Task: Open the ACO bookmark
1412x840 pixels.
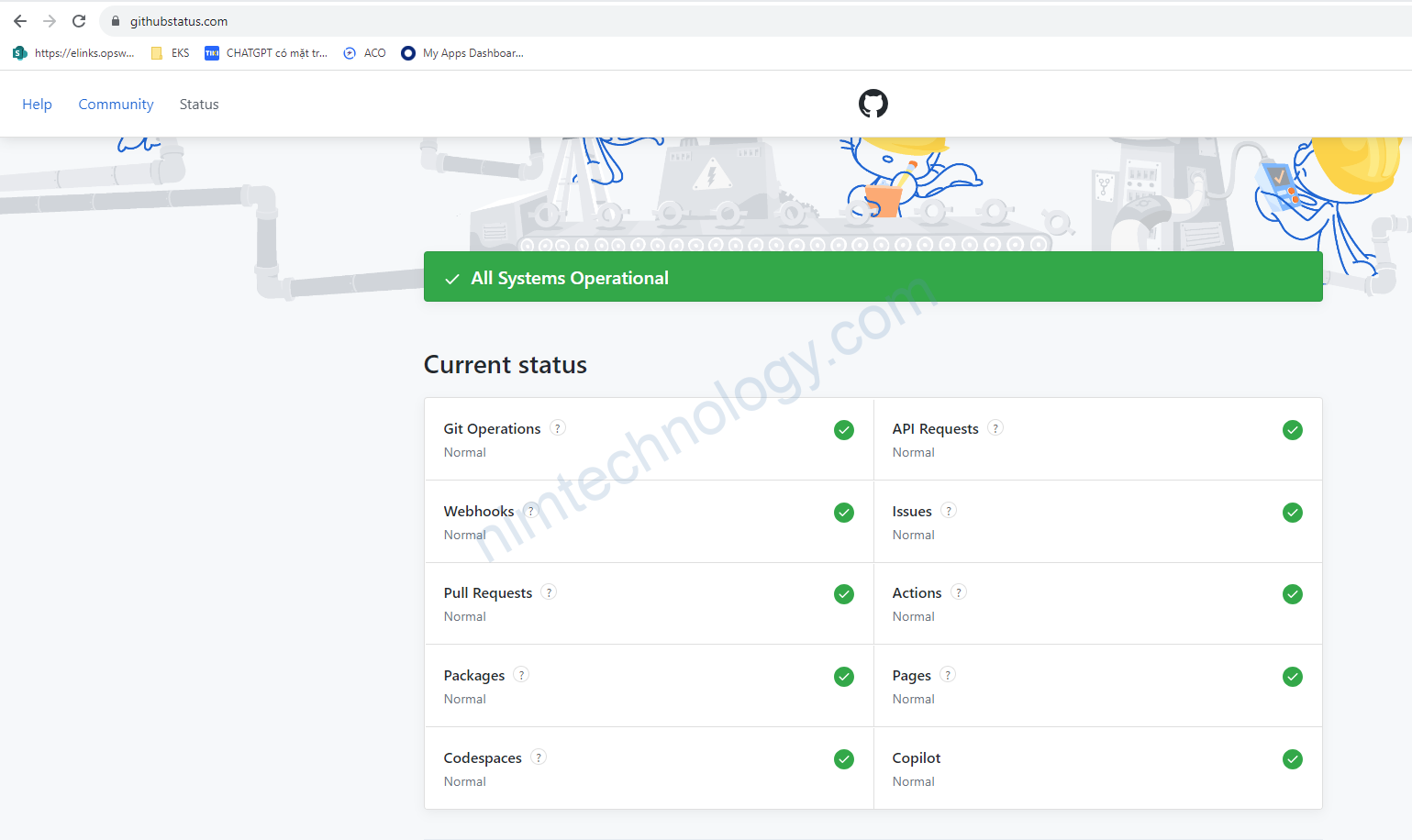Action: click(364, 53)
